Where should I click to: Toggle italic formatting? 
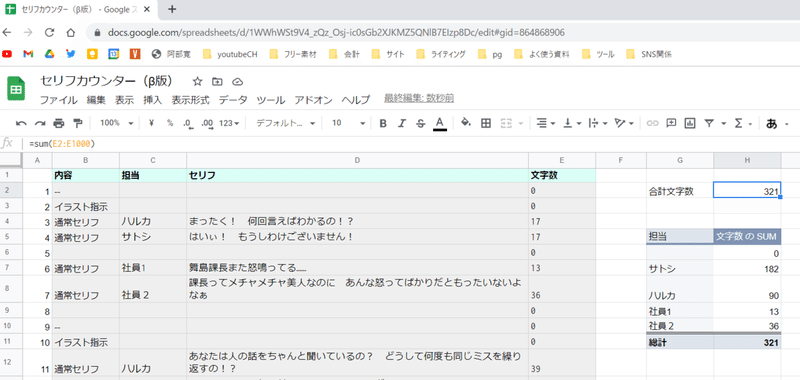[x=402, y=123]
